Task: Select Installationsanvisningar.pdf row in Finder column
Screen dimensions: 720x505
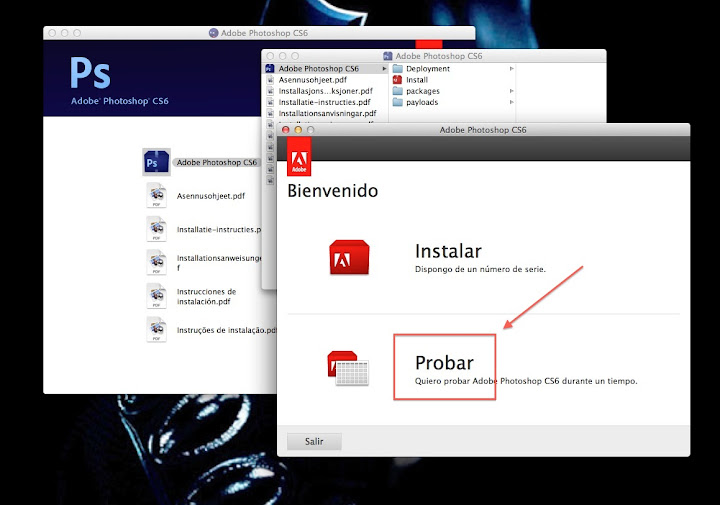Action: point(327,113)
